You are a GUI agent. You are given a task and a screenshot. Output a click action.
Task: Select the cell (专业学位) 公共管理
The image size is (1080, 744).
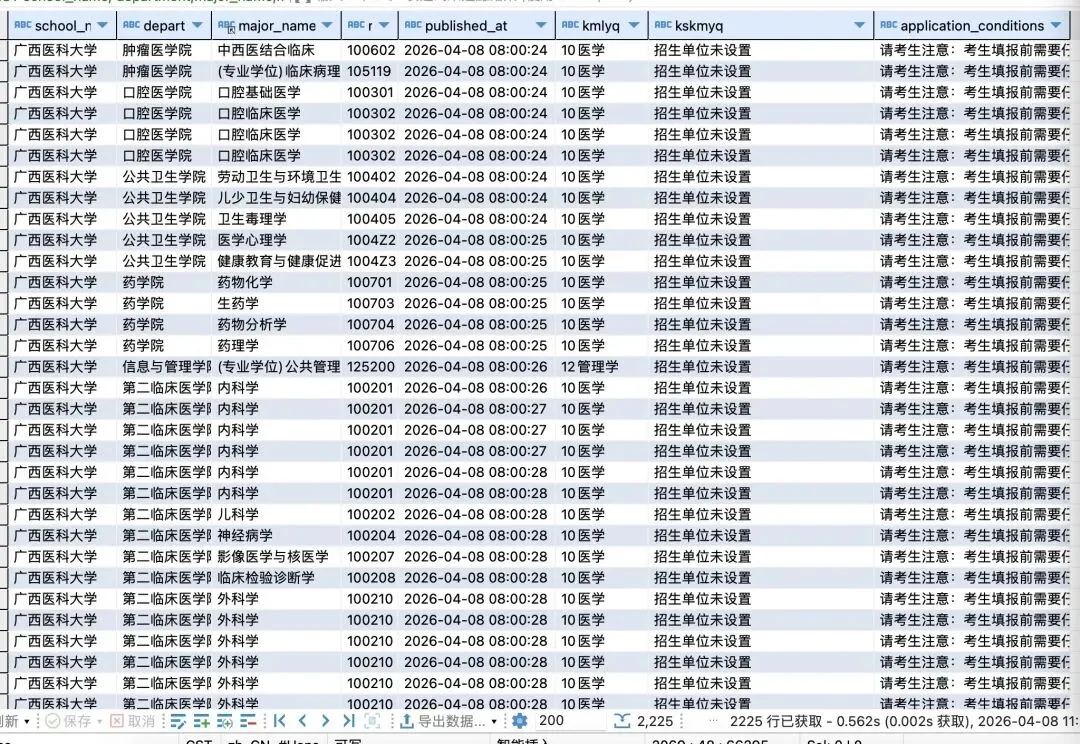[277, 367]
